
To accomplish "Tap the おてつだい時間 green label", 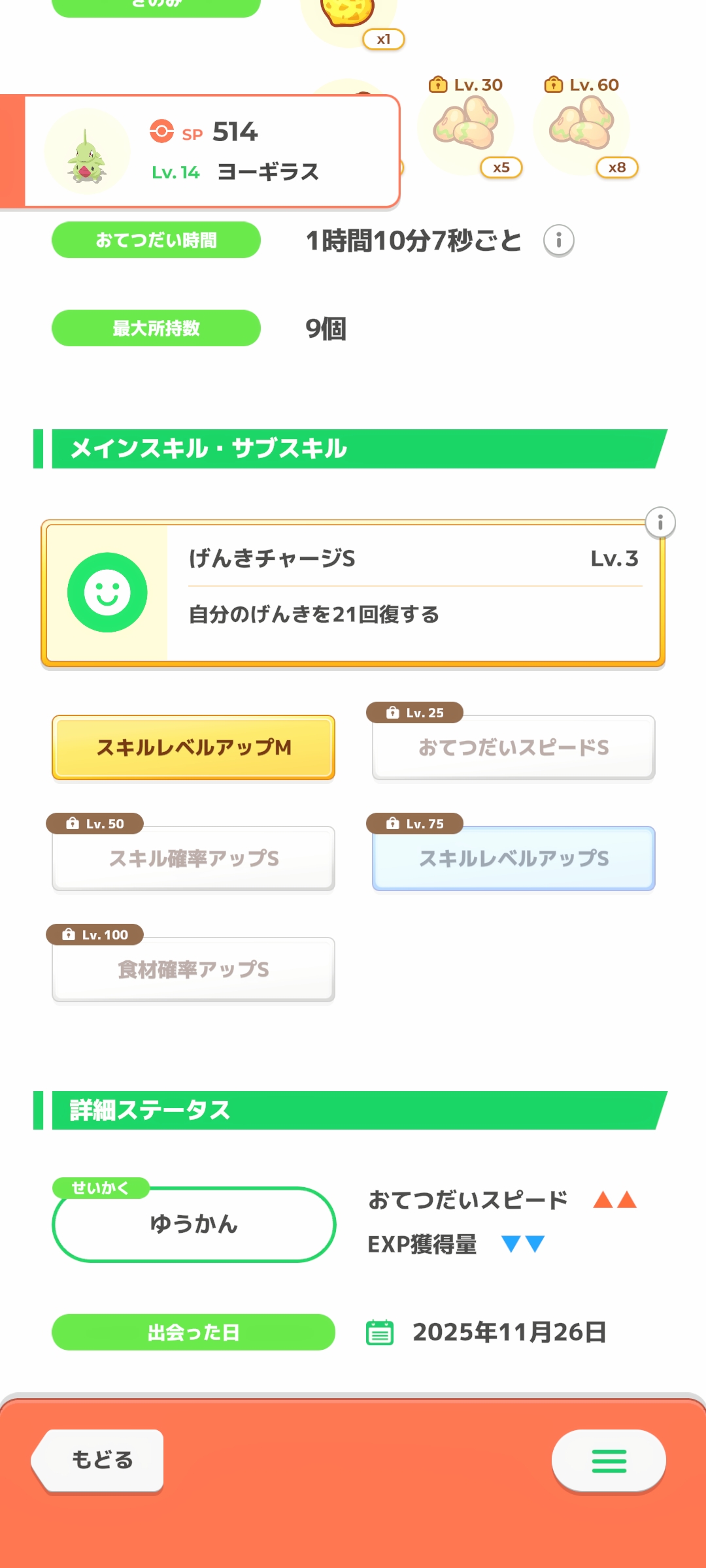I will click(156, 240).
